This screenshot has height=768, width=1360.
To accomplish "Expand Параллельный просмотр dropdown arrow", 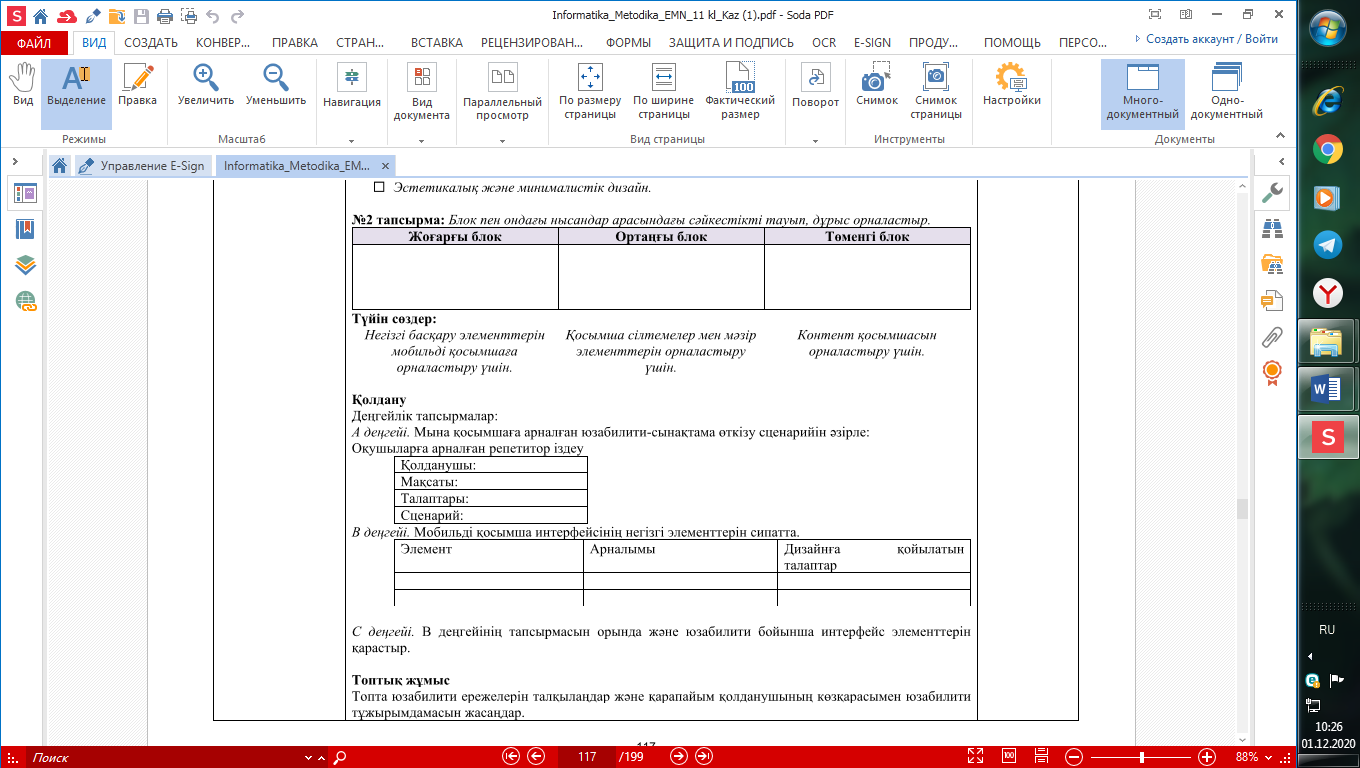I will tap(502, 141).
